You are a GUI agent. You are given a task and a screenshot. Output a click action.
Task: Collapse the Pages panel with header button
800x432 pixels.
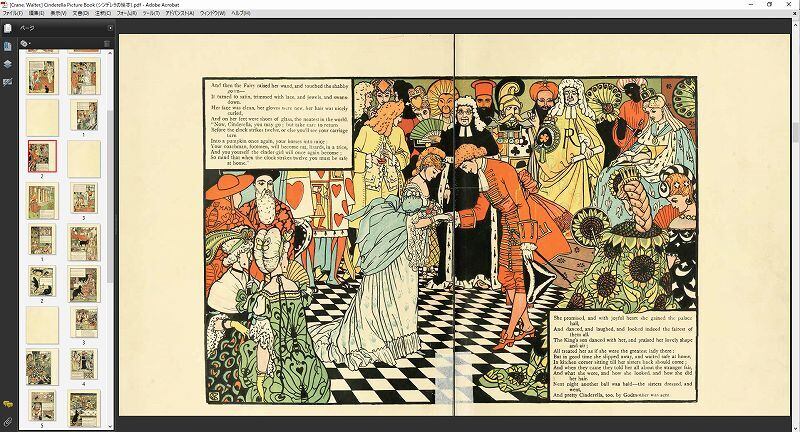pyautogui.click(x=110, y=28)
